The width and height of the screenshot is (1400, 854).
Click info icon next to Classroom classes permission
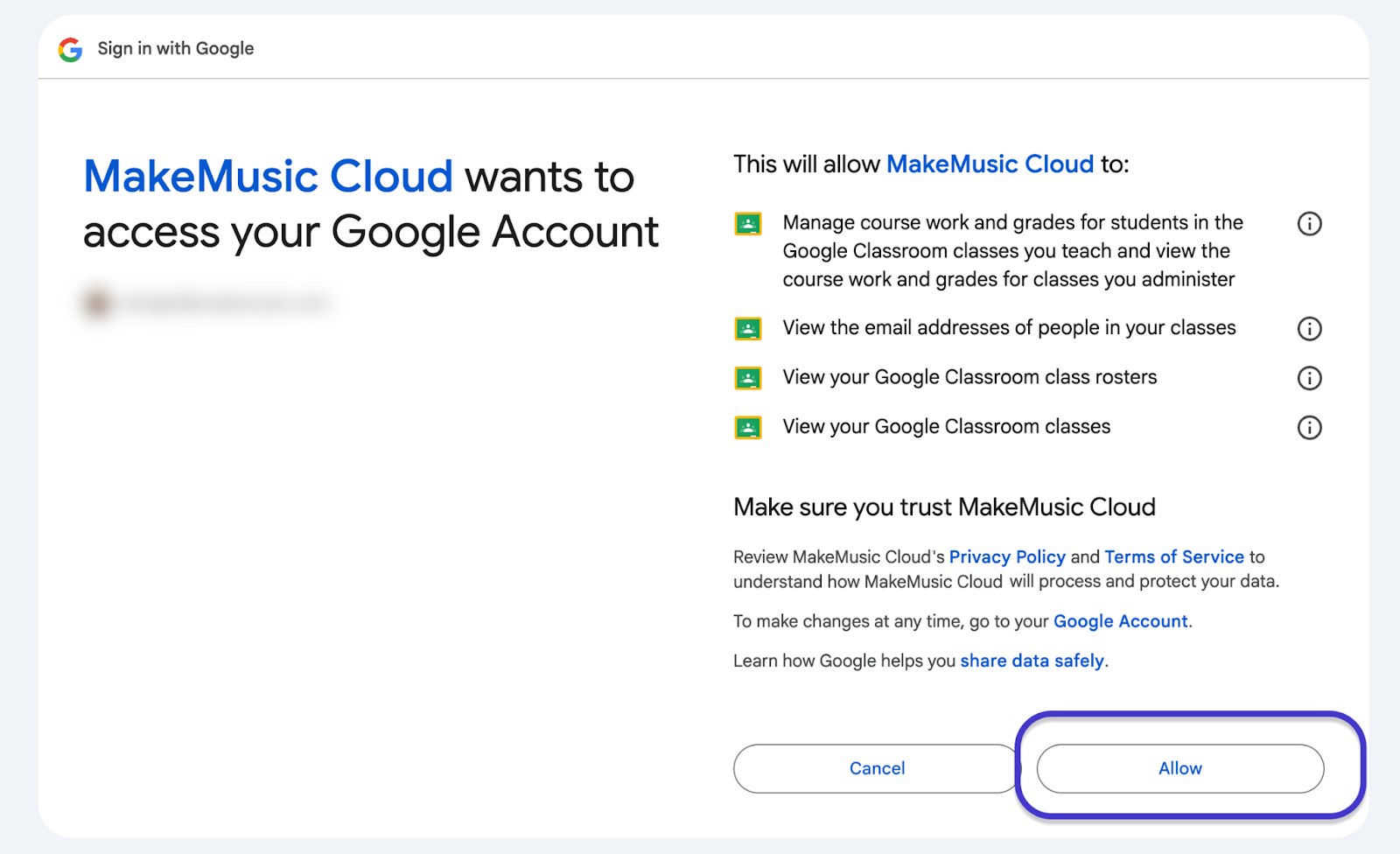pos(1309,428)
